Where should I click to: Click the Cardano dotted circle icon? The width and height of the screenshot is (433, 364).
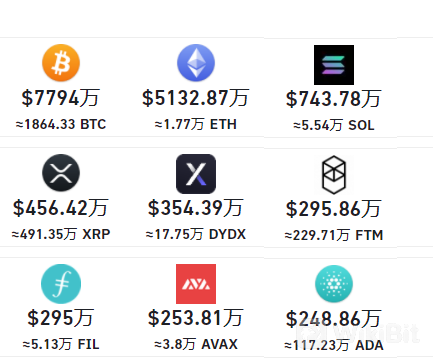tap(334, 284)
